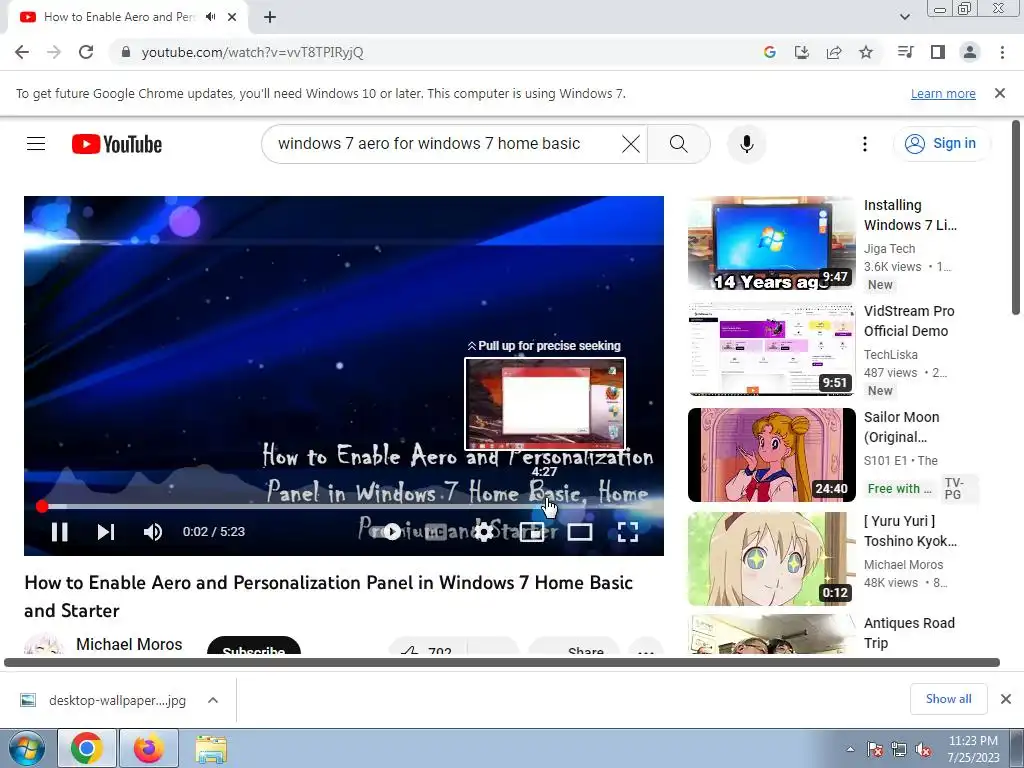Open video settings gear

483,532
